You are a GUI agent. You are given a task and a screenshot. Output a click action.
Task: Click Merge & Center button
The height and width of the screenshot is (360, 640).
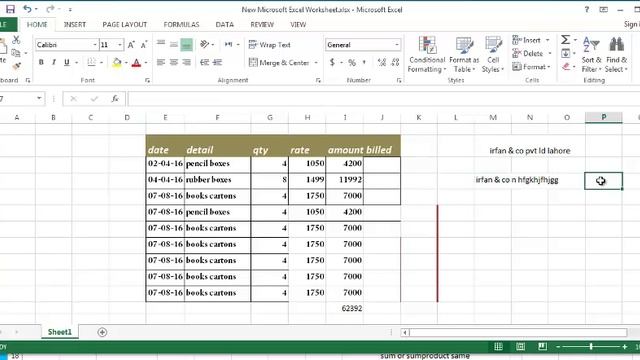click(x=279, y=62)
